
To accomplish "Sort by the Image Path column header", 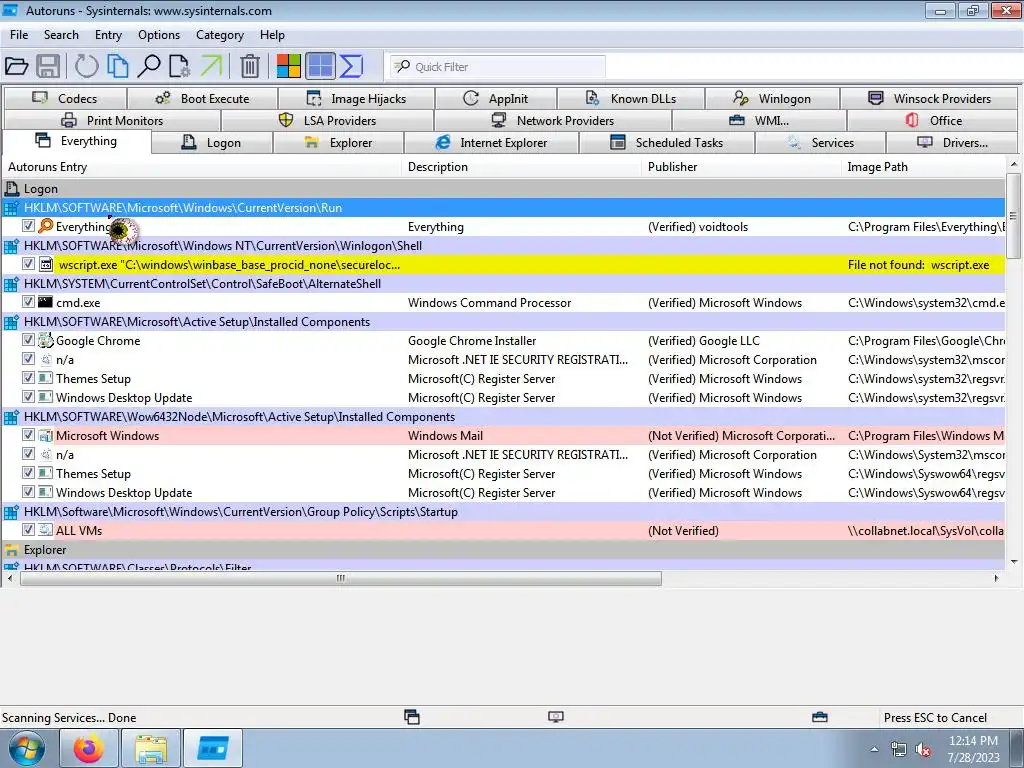I will coord(923,167).
